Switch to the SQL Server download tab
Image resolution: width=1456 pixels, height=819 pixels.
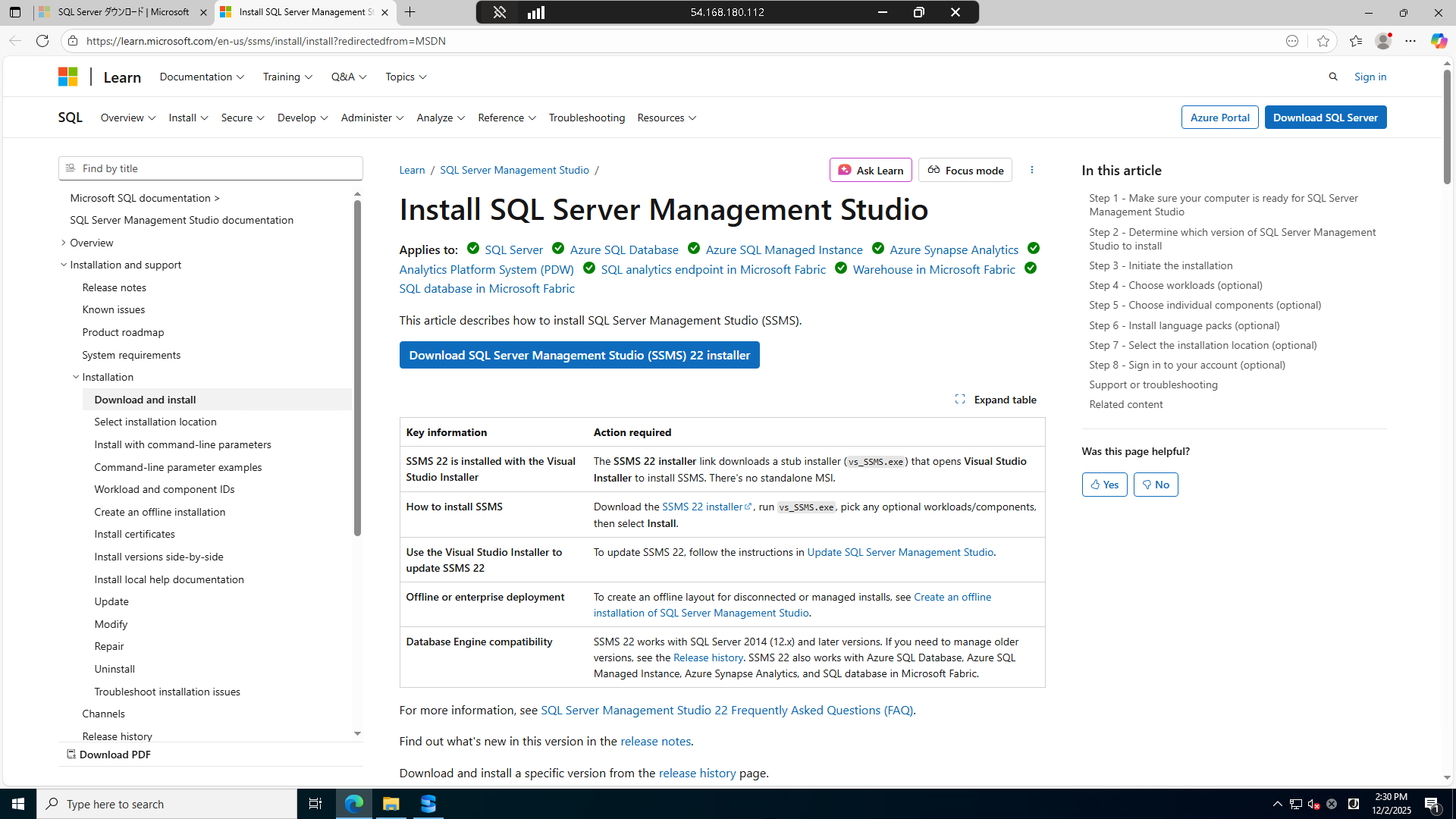pos(121,12)
